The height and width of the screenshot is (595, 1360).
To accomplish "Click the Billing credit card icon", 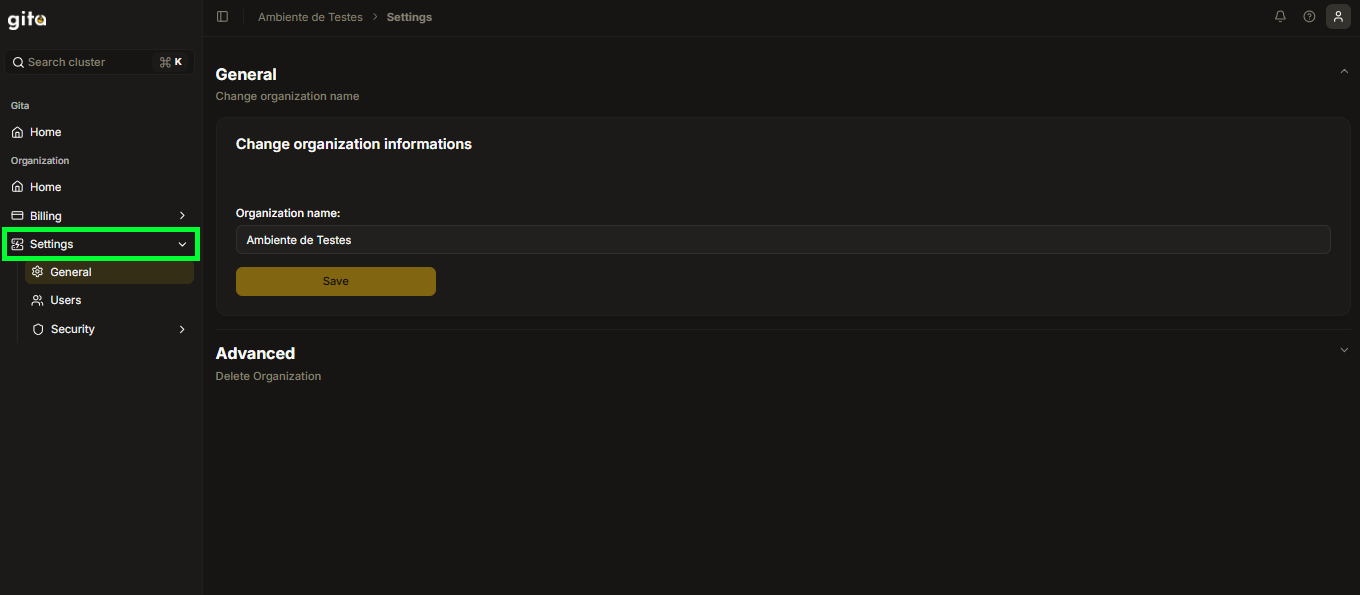I will coord(17,216).
